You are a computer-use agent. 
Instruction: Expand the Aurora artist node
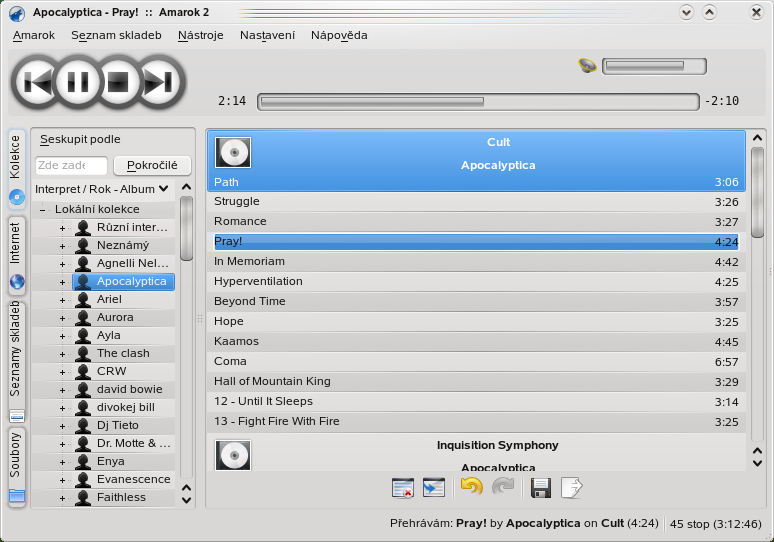(x=62, y=318)
